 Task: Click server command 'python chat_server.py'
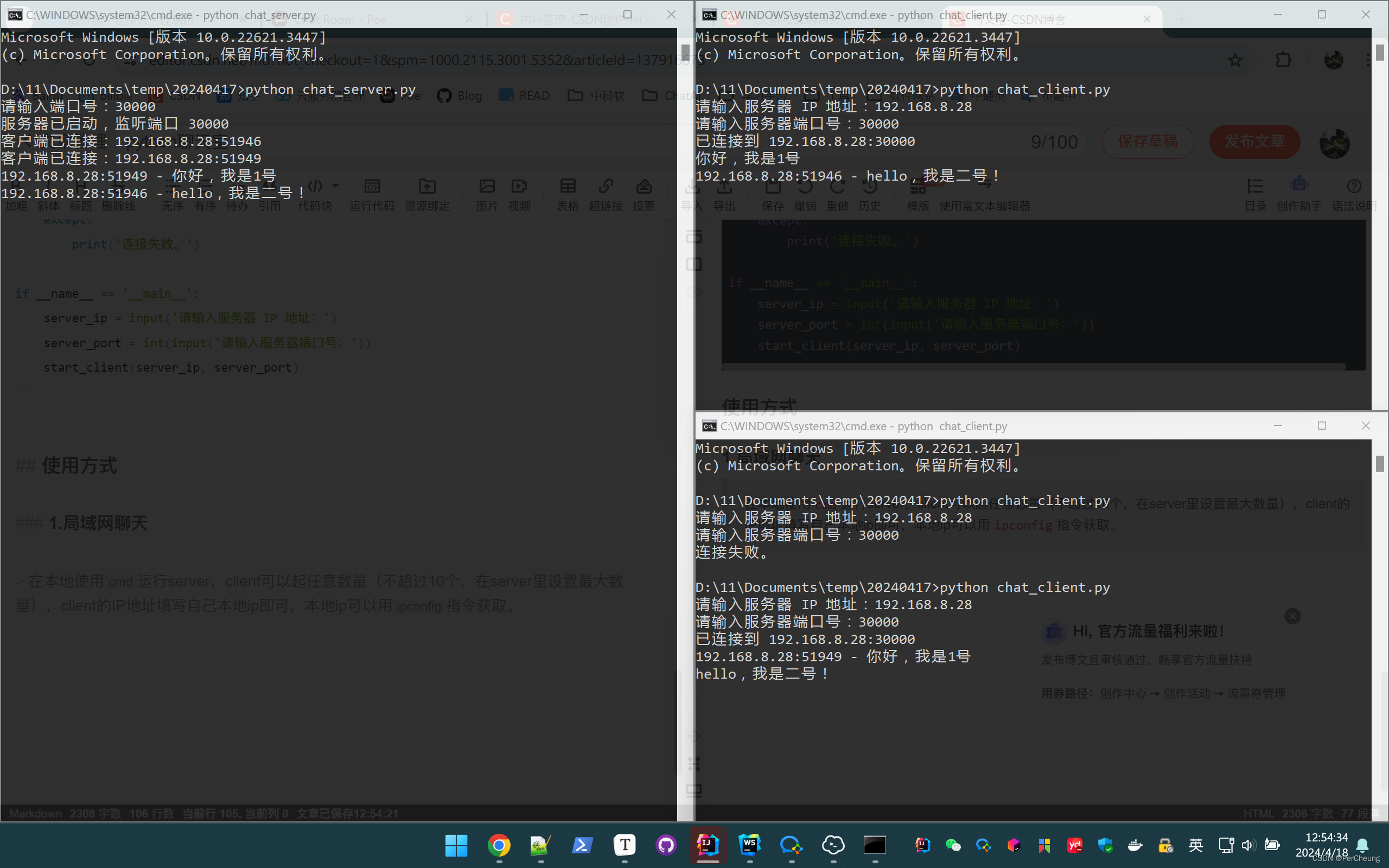point(330,90)
